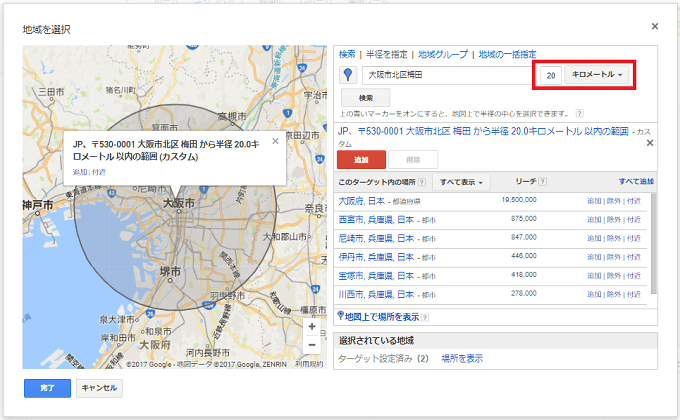The width and height of the screenshot is (680, 420).
Task: Click the red 追加 button
Action: [361, 160]
